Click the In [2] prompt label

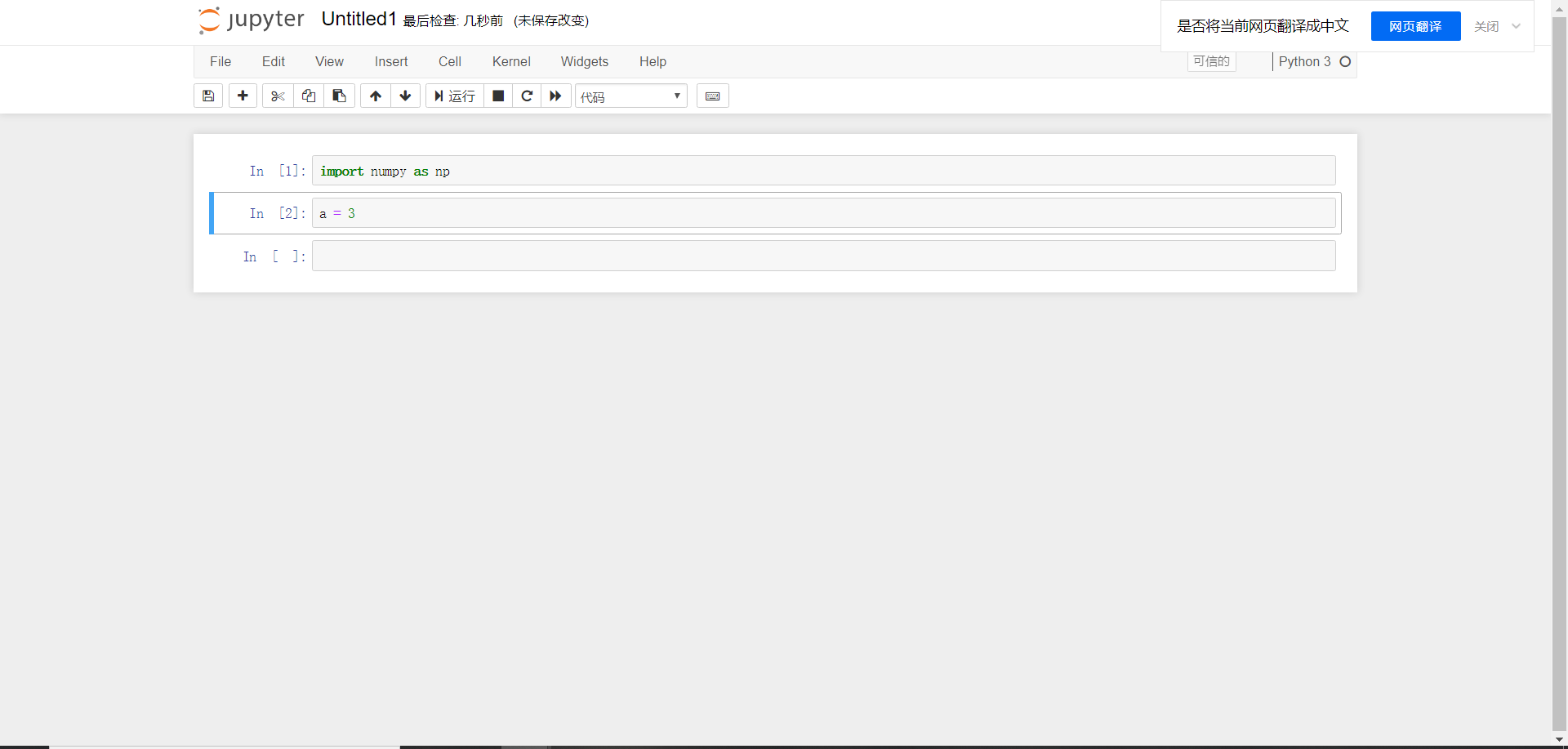[278, 213]
